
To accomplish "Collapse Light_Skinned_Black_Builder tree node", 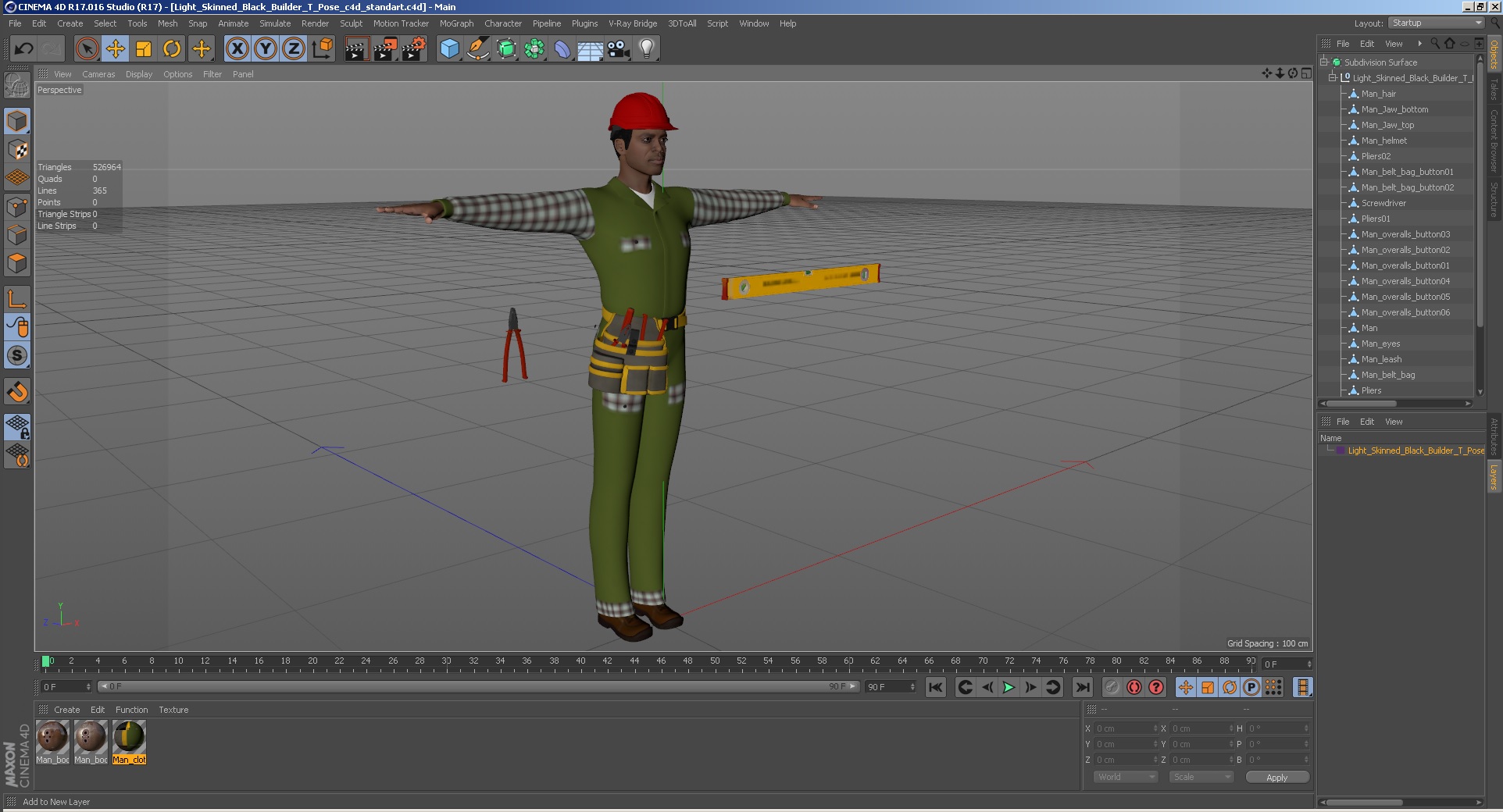I will (x=1333, y=78).
